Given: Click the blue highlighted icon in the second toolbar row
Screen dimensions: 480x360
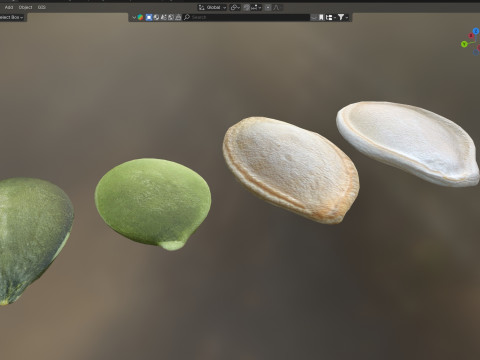Looking at the screenshot, I should point(149,17).
